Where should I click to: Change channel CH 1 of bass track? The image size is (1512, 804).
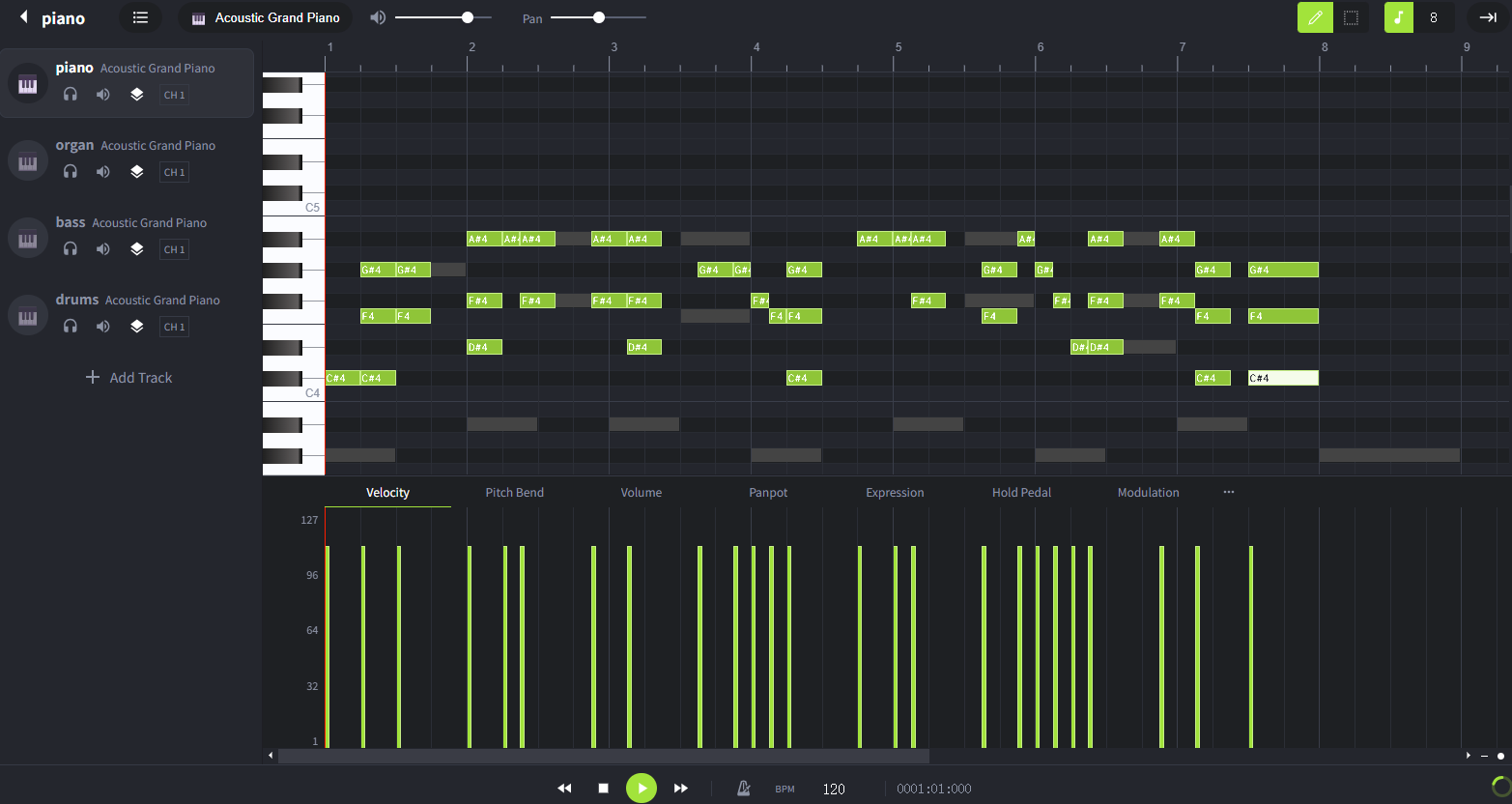tap(174, 249)
